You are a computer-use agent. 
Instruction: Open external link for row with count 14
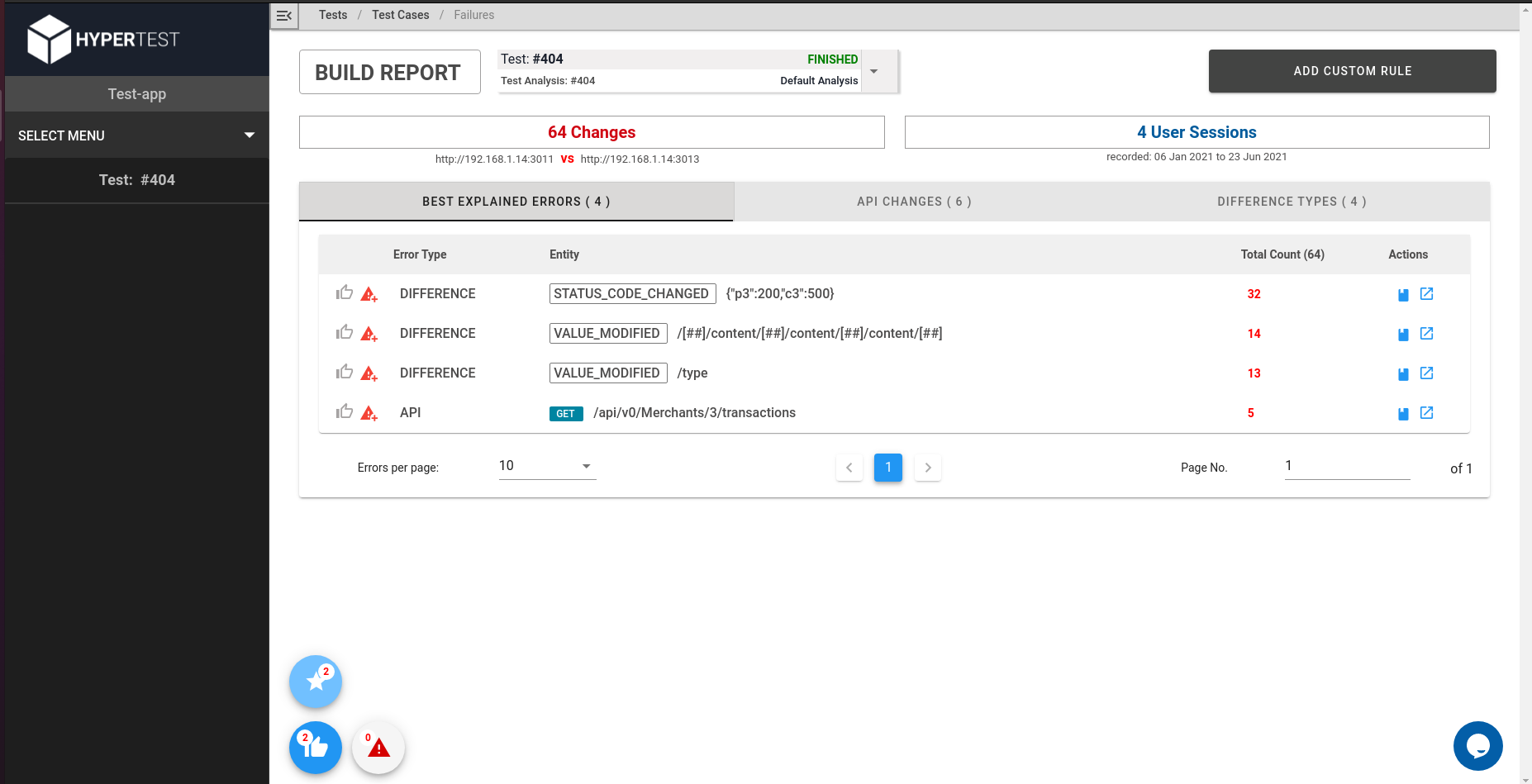pos(1426,333)
